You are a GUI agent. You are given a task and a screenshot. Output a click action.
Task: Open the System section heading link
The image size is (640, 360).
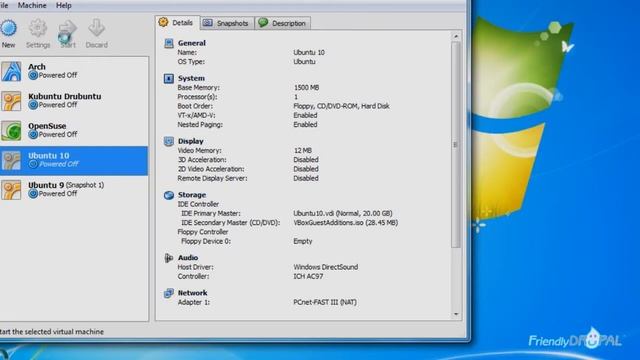[191, 78]
